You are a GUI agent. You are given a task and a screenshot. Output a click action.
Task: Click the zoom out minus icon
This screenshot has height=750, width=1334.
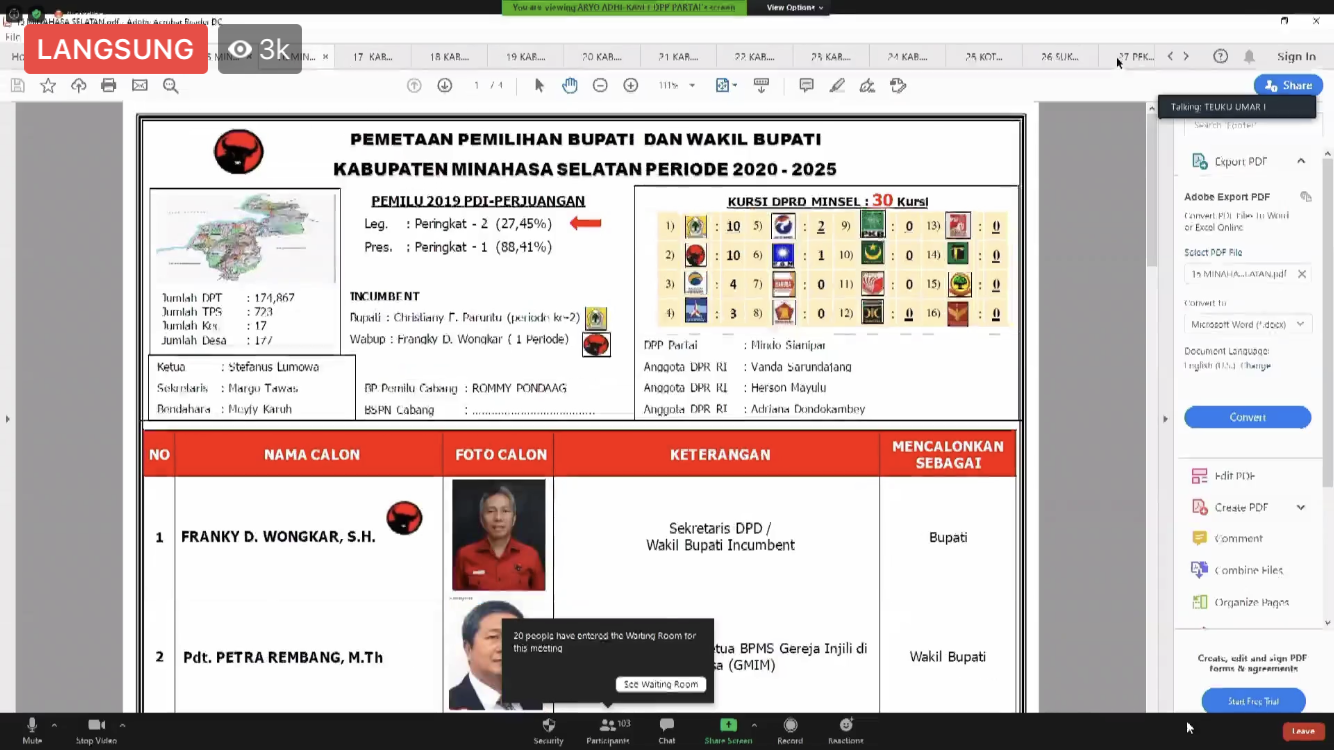(600, 86)
